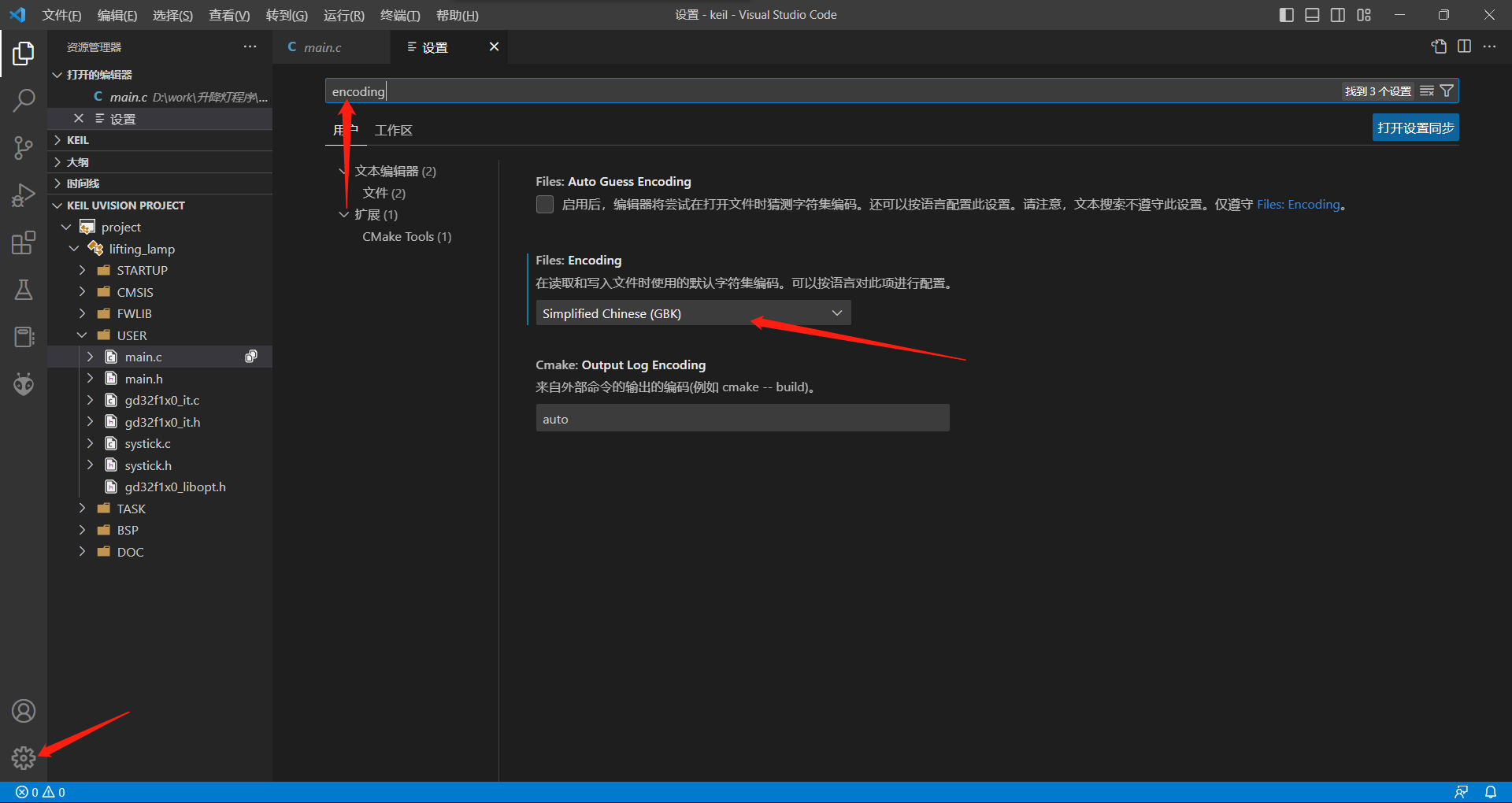Image resolution: width=1512 pixels, height=803 pixels.
Task: Enable the Auto Guess Encoding checkbox
Action: coord(545,205)
